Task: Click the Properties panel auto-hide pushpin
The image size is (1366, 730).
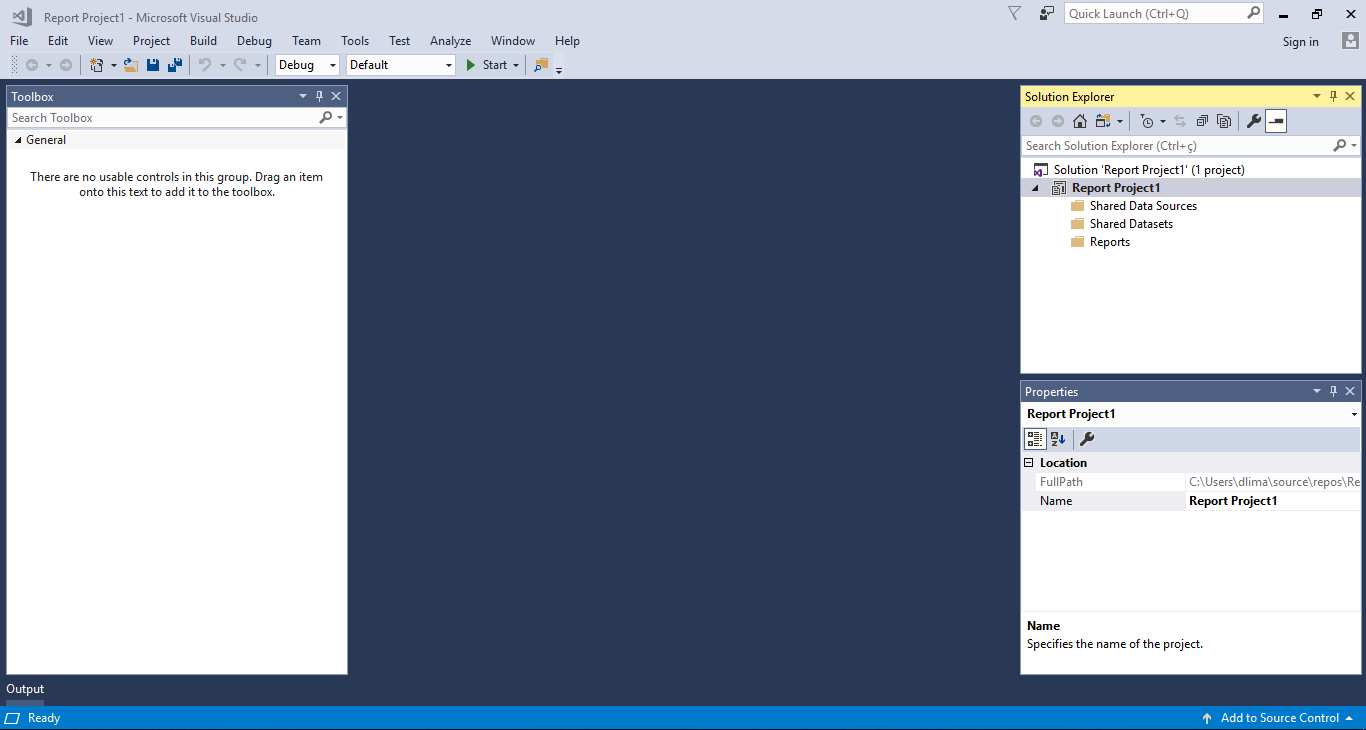Action: pos(1333,391)
